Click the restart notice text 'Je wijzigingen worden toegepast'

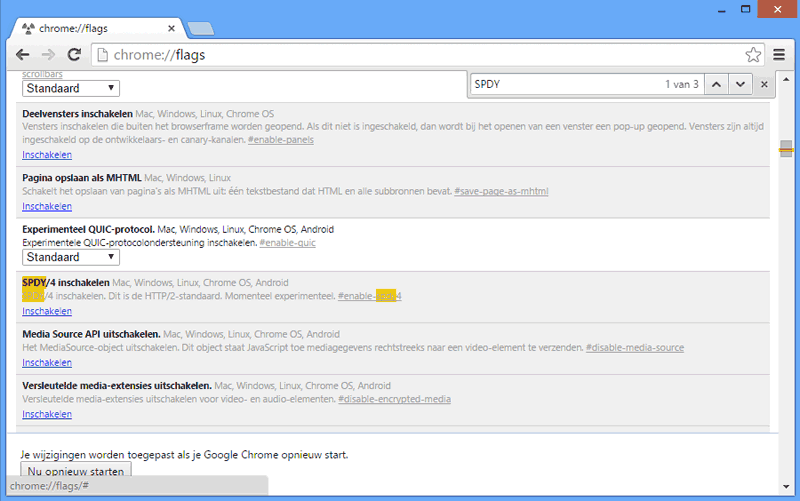[184, 455]
